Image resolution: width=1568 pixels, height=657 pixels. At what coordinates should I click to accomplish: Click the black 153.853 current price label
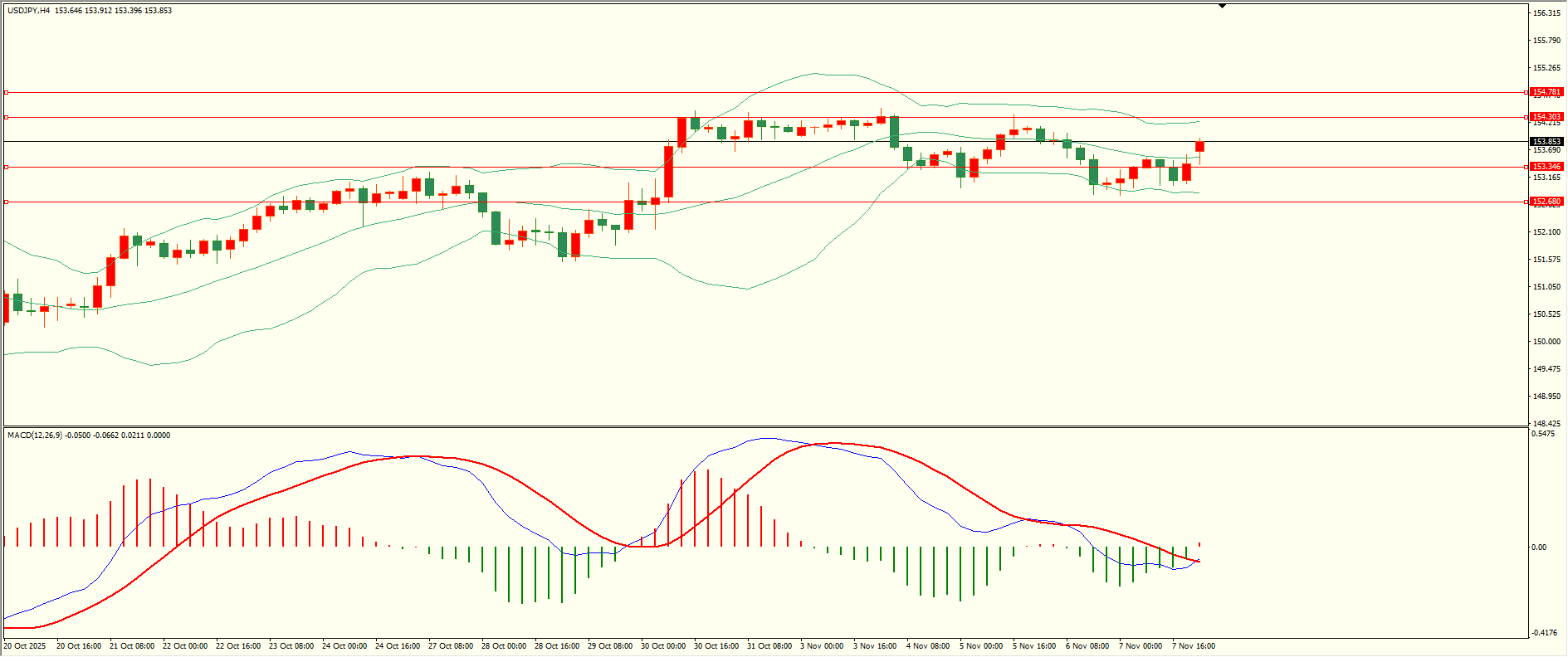(x=1546, y=142)
